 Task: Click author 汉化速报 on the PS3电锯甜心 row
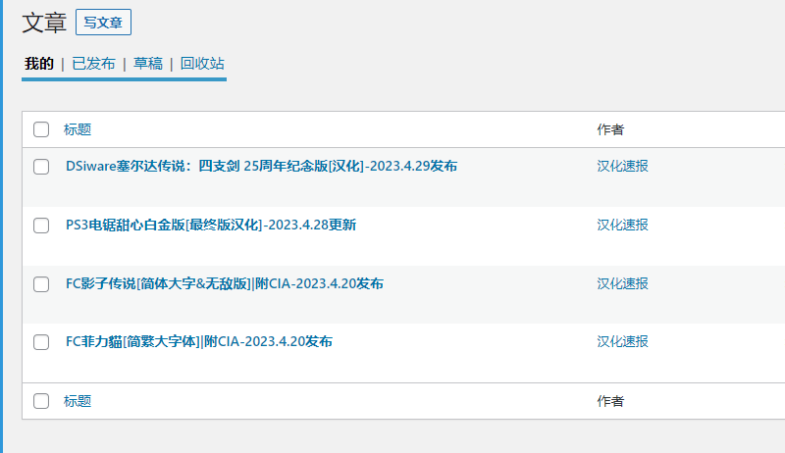(x=622, y=225)
